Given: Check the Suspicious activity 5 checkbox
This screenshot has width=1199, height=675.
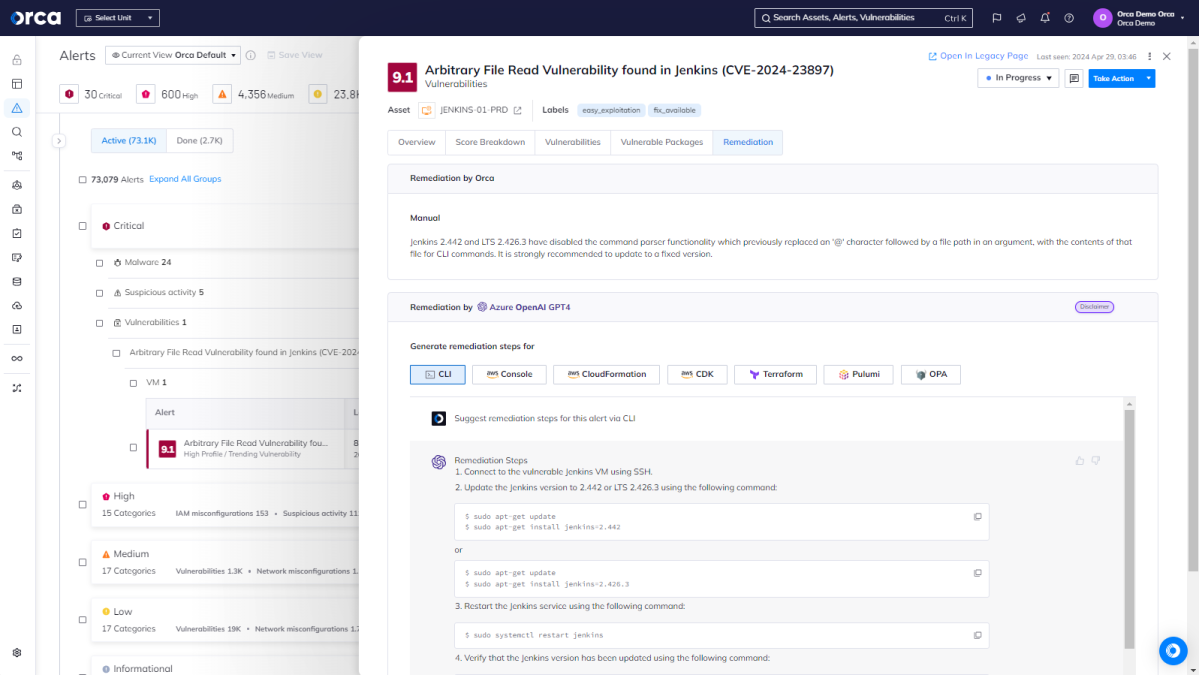Looking at the screenshot, I should click(x=99, y=293).
